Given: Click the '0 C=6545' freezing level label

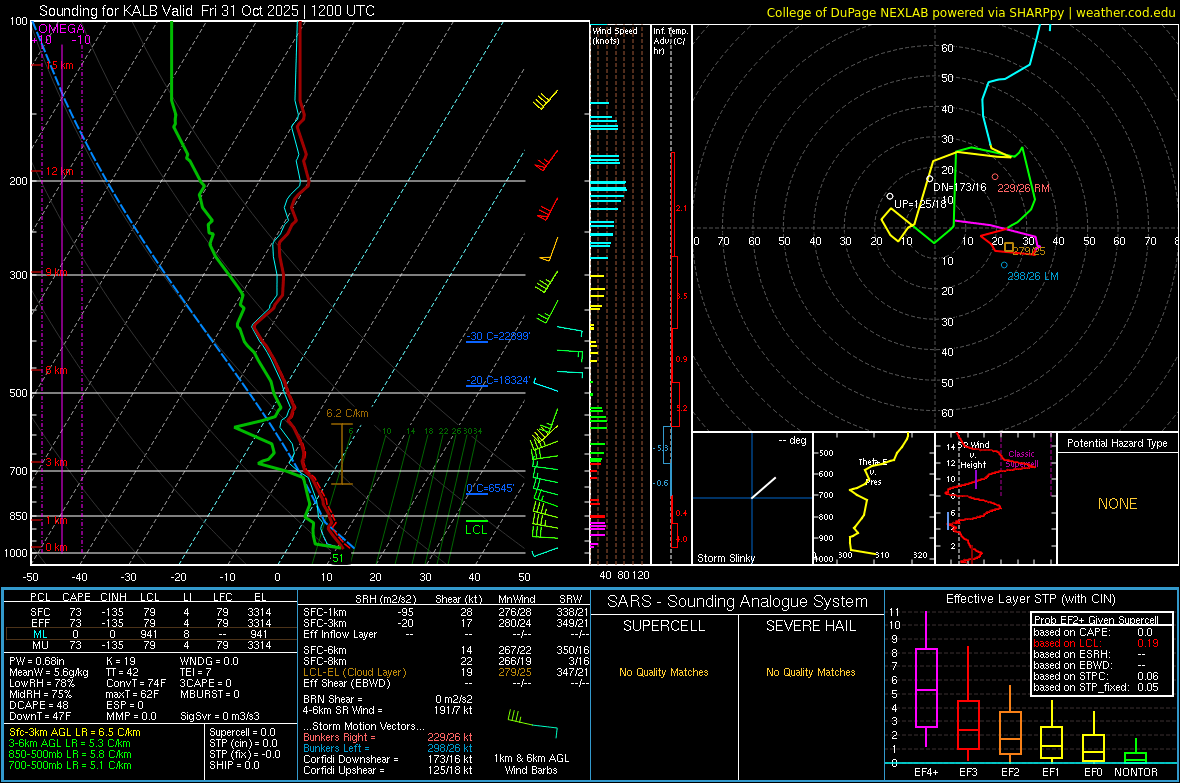Looking at the screenshot, I should point(490,489).
